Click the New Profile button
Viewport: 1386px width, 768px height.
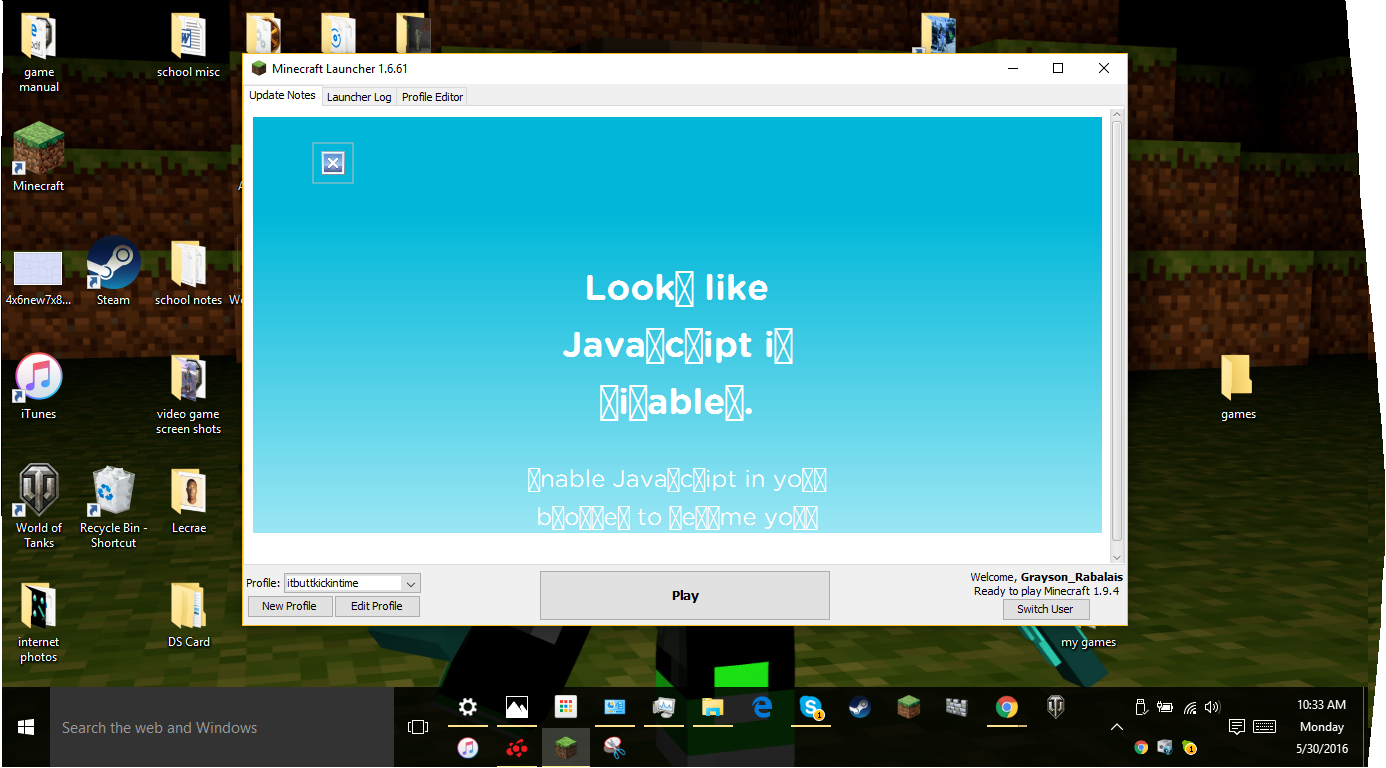point(290,606)
